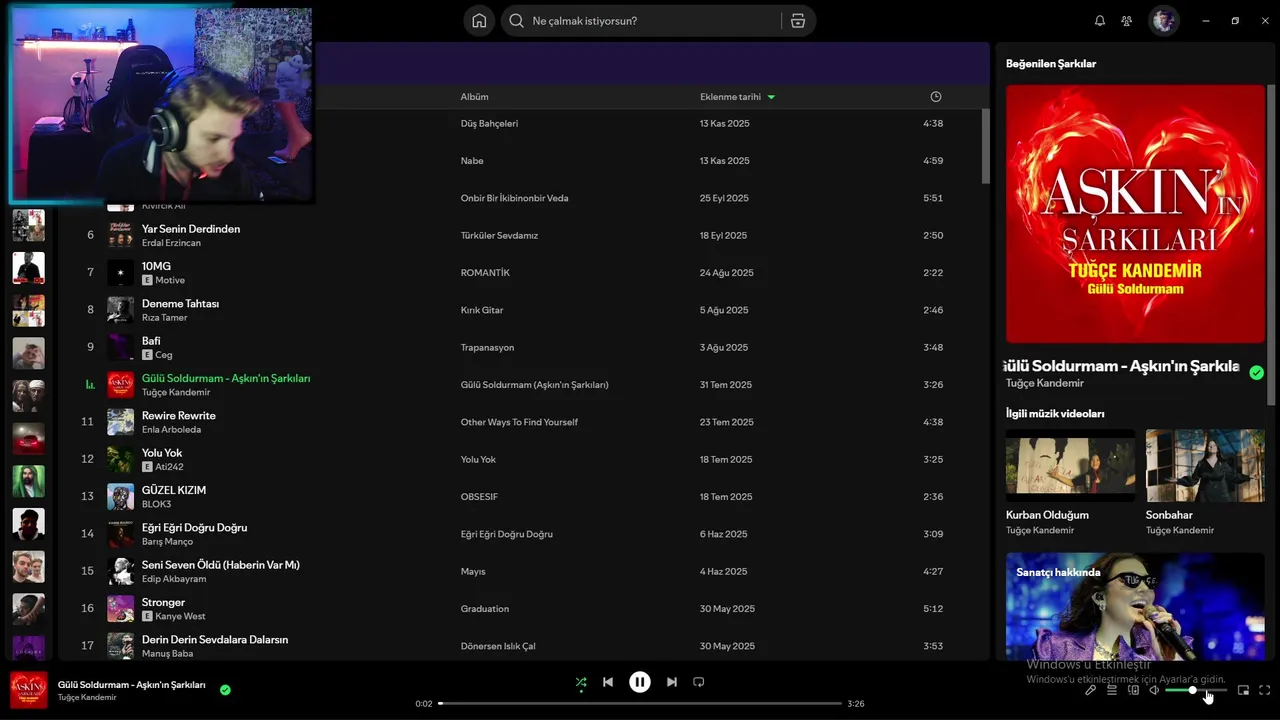Screen dimensions: 1280x720
Task: Open sidebar playlist with red car cover
Action: [28, 439]
